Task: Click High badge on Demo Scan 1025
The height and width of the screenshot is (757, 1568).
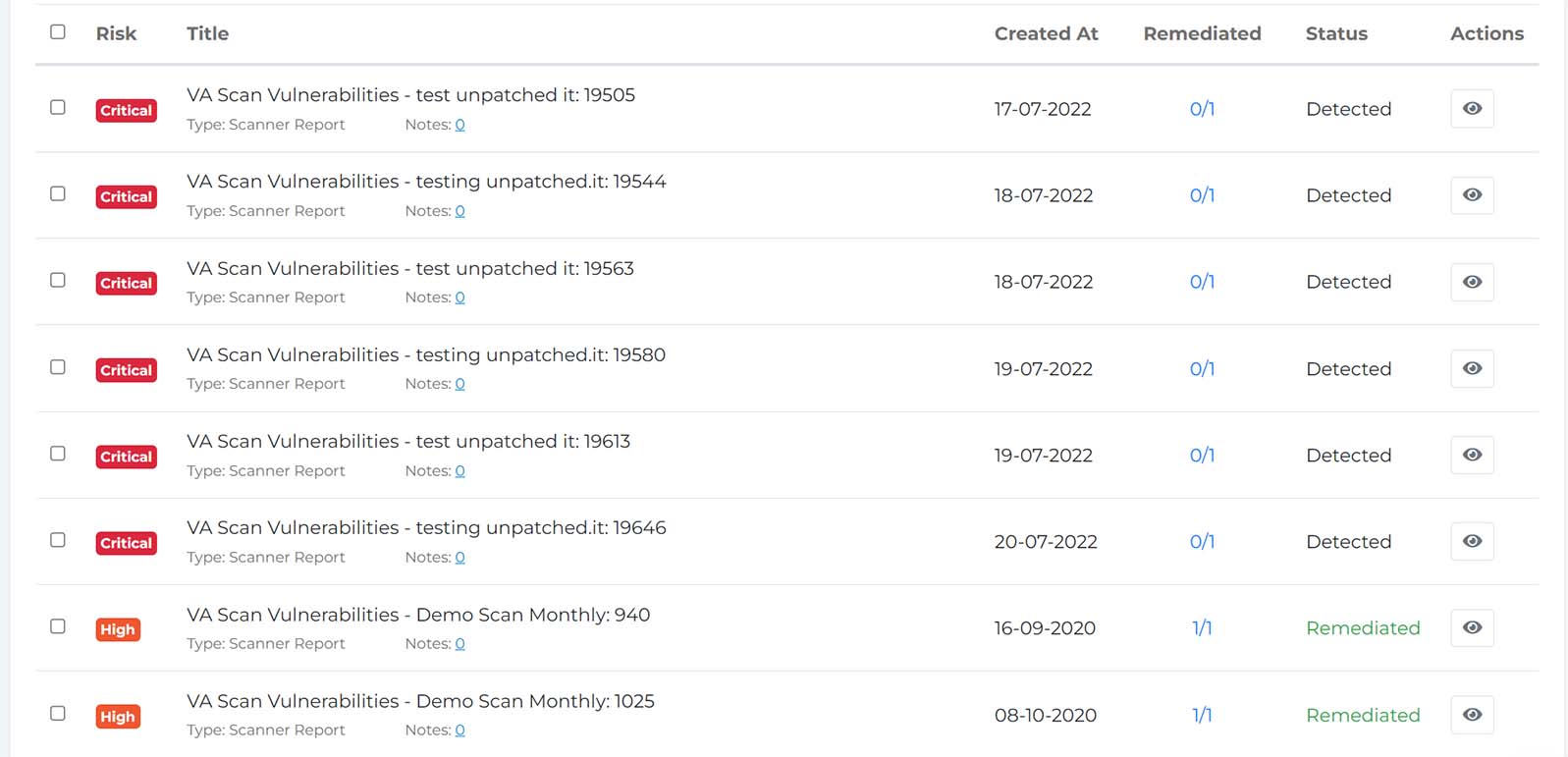Action: (118, 717)
